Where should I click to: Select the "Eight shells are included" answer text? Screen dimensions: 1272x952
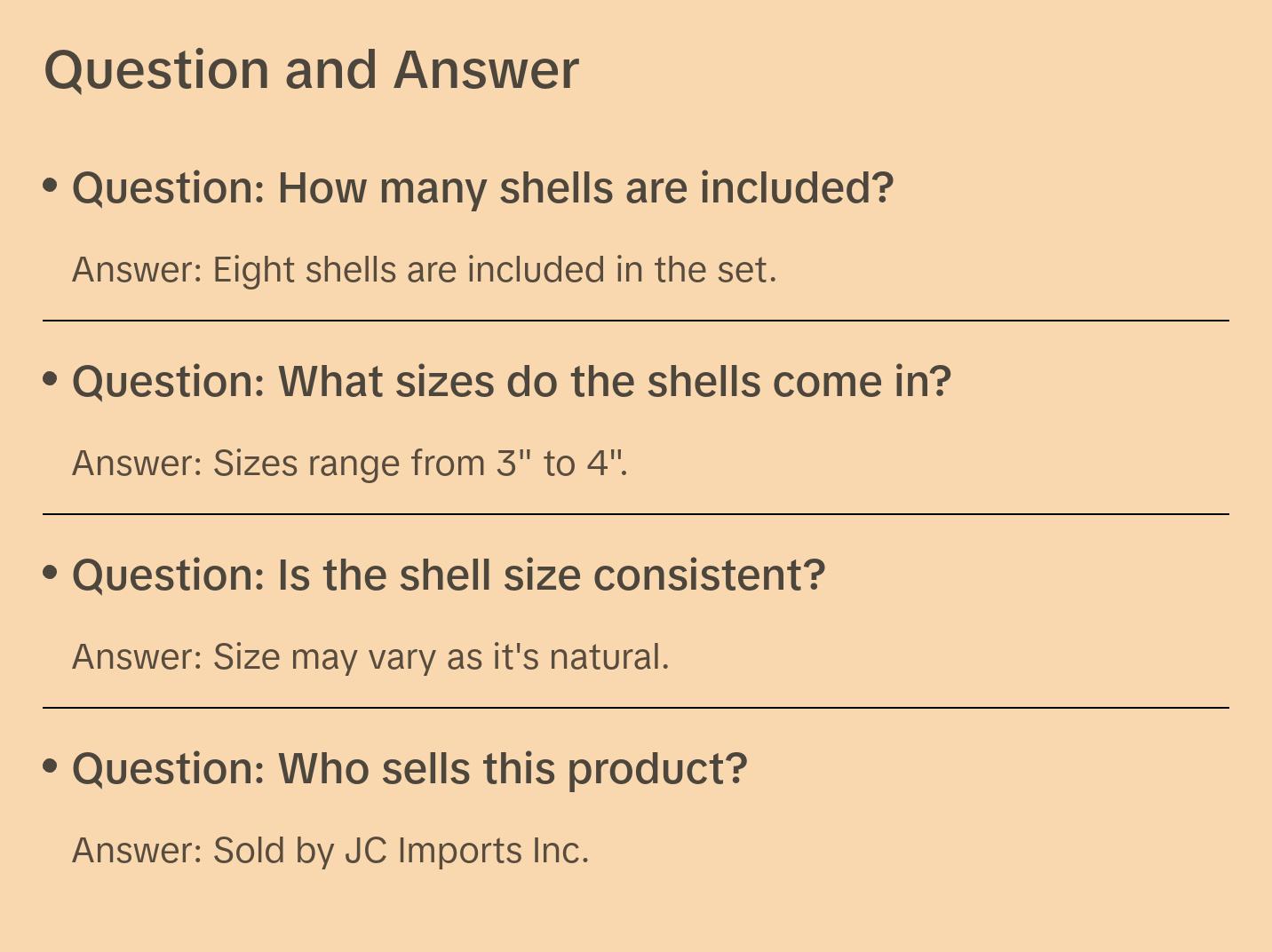click(x=425, y=270)
